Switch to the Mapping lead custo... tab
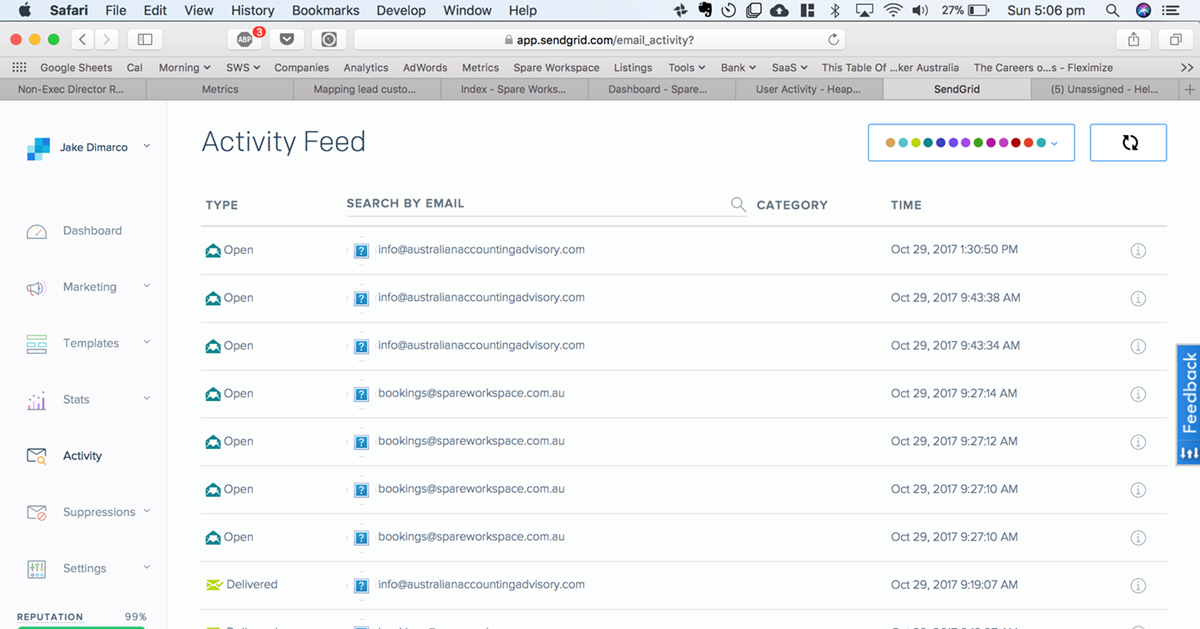 (368, 89)
